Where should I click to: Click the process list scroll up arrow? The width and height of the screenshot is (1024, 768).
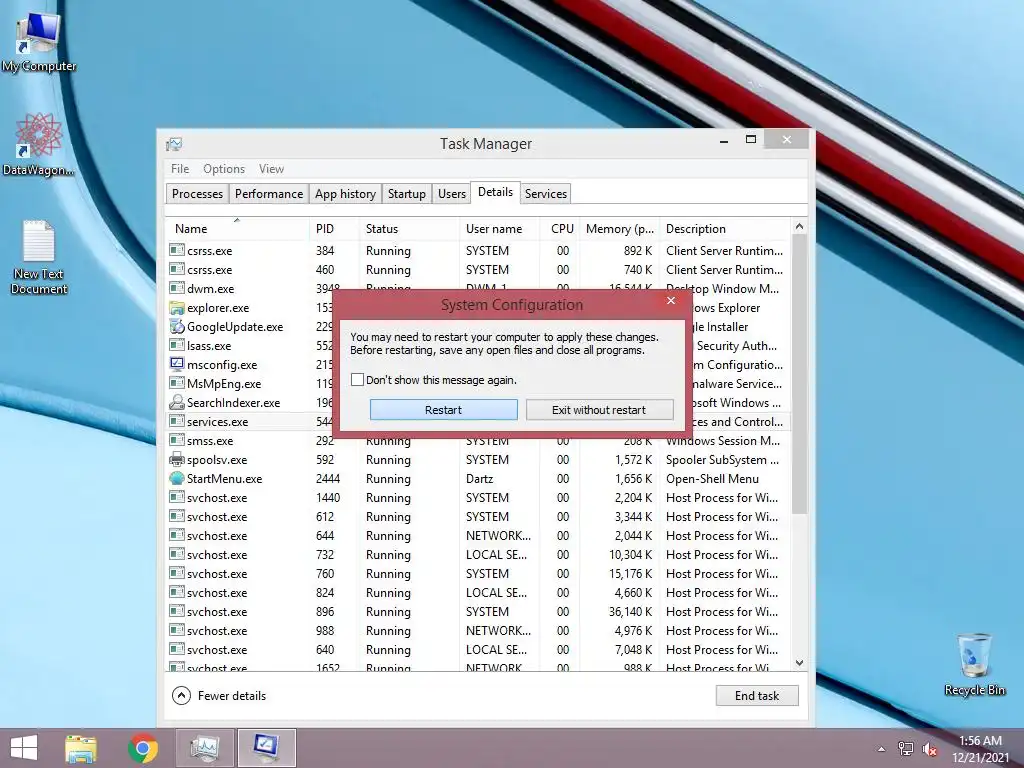[799, 226]
